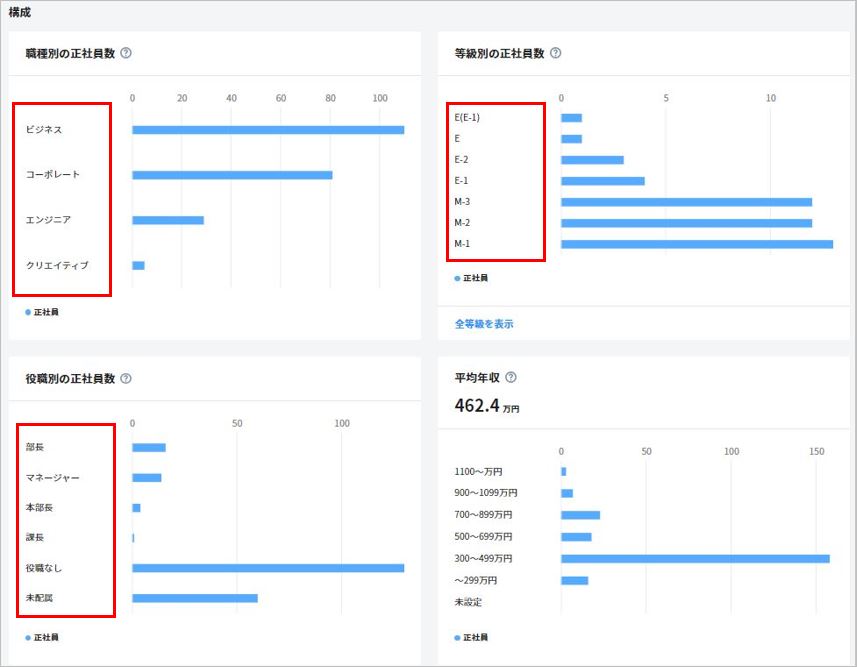
Task: Select the 700〜899万円 salary bar
Action: click(x=580, y=515)
